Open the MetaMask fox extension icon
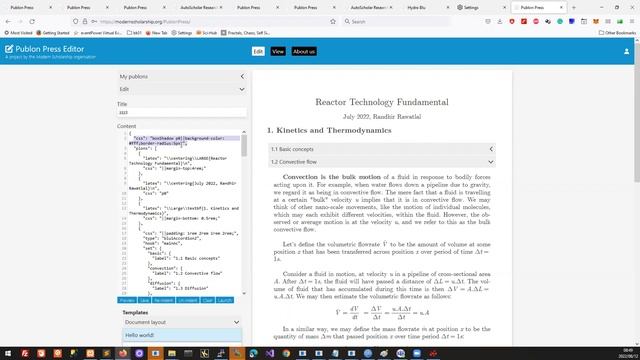 pyautogui.click(x=596, y=21)
